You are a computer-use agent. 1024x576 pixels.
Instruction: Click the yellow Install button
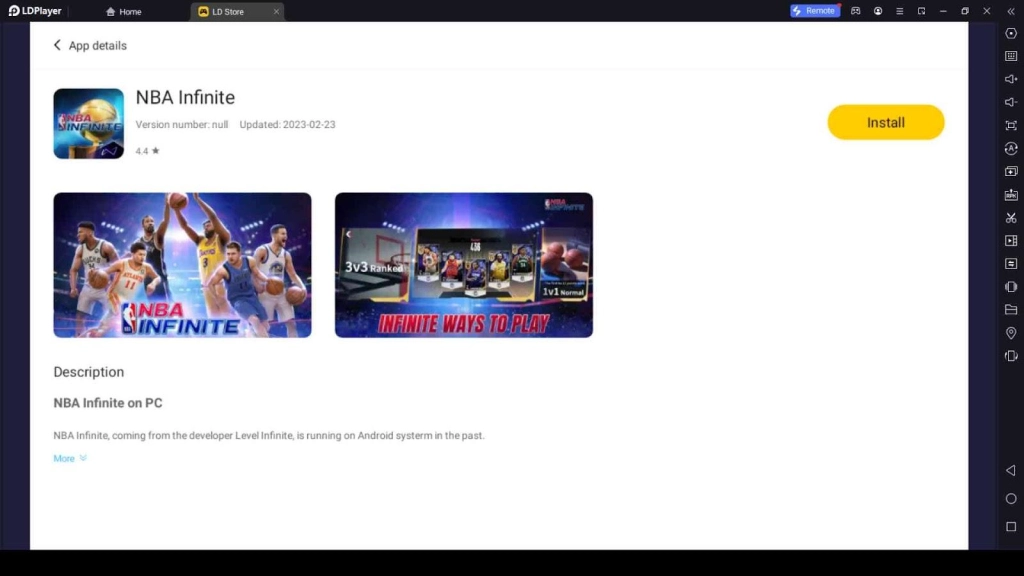coord(885,122)
